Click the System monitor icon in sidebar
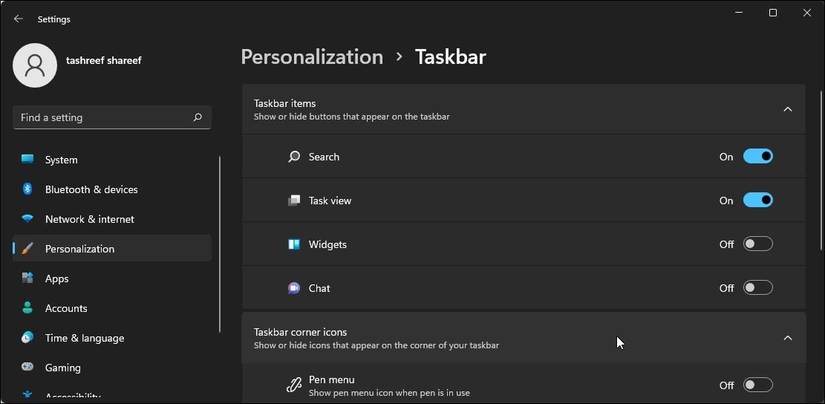Viewport: 825px width, 404px height. point(27,159)
